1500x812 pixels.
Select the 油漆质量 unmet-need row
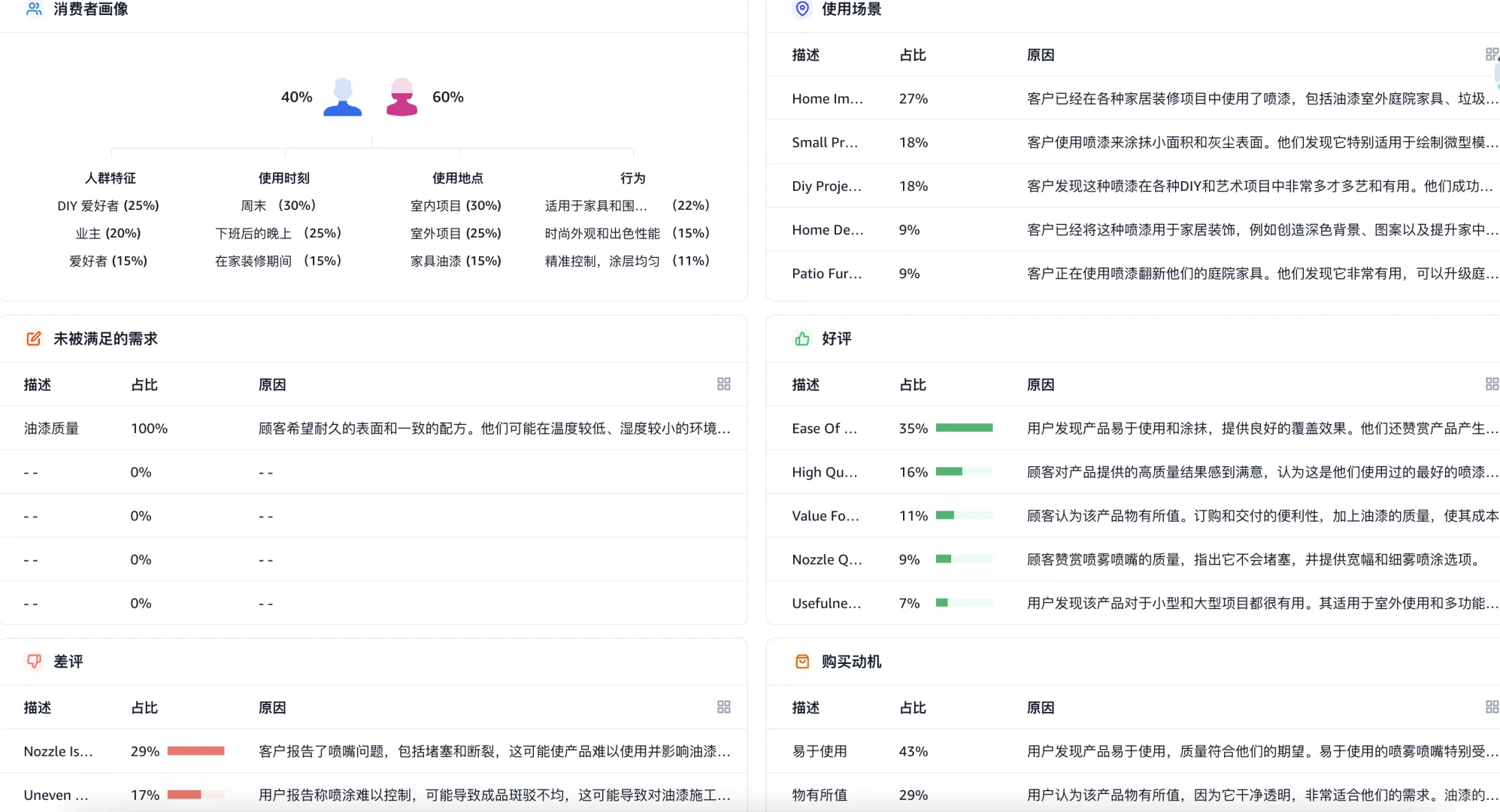[x=51, y=428]
